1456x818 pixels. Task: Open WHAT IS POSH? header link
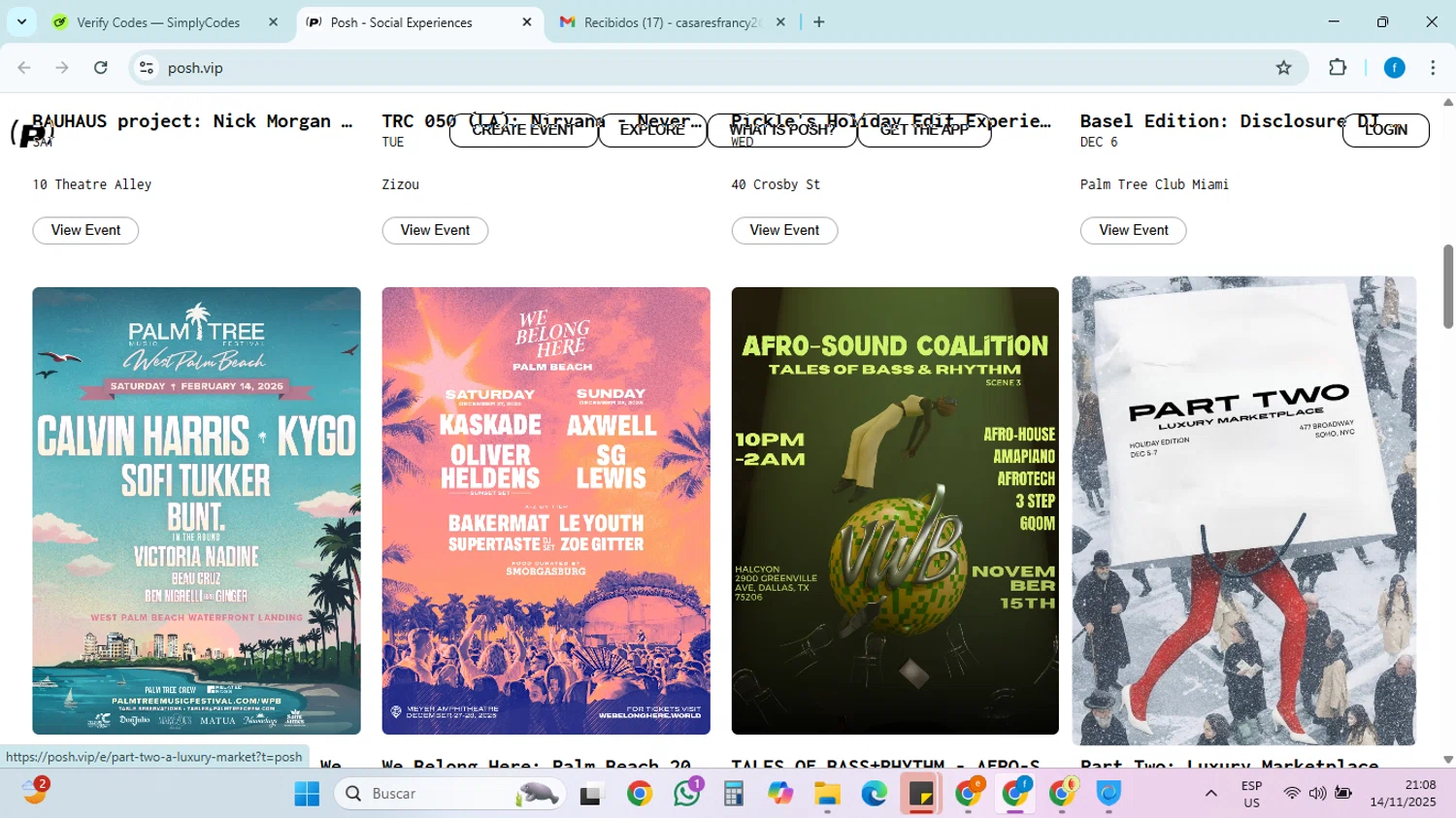(782, 130)
